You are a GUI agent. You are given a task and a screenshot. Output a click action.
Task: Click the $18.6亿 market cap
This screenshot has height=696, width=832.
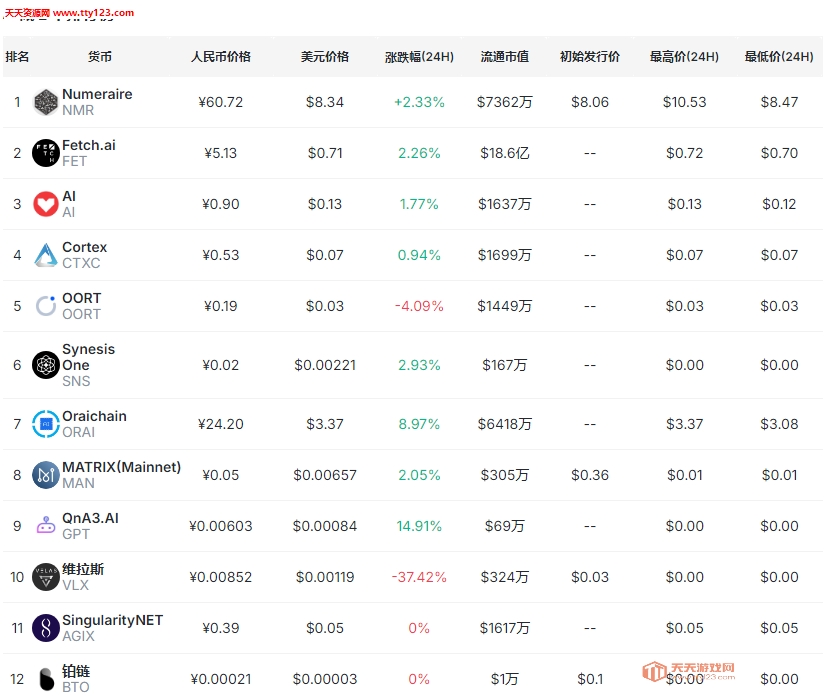click(x=505, y=153)
